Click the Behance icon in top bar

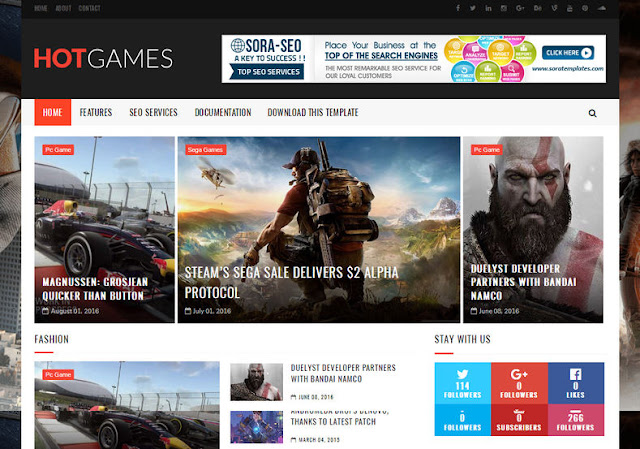pyautogui.click(x=538, y=8)
